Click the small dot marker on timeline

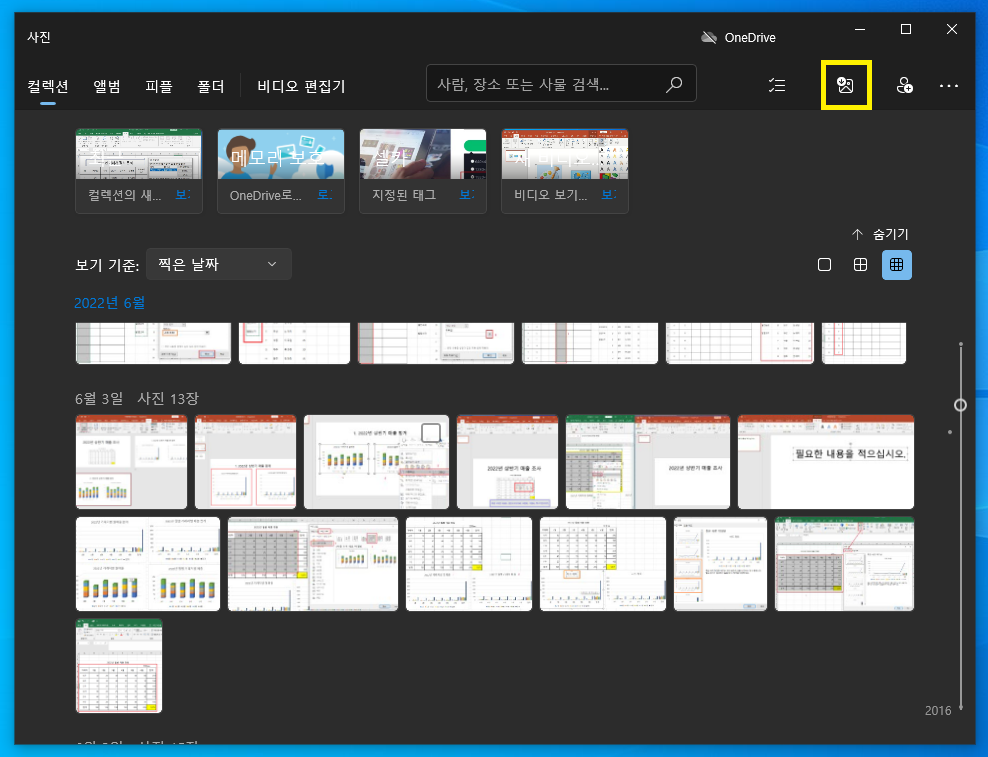pyautogui.click(x=950, y=432)
